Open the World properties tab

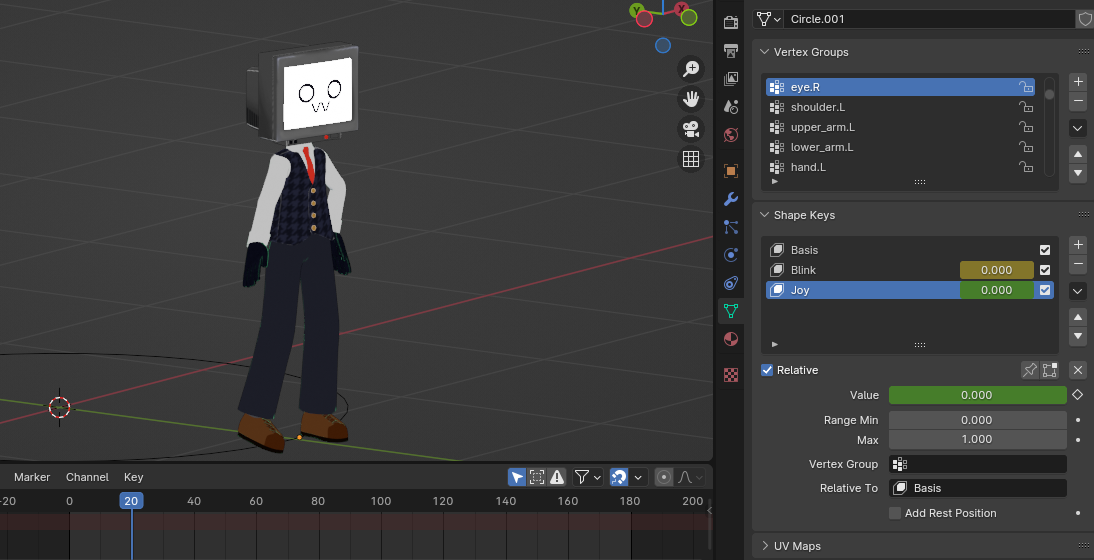(730, 135)
